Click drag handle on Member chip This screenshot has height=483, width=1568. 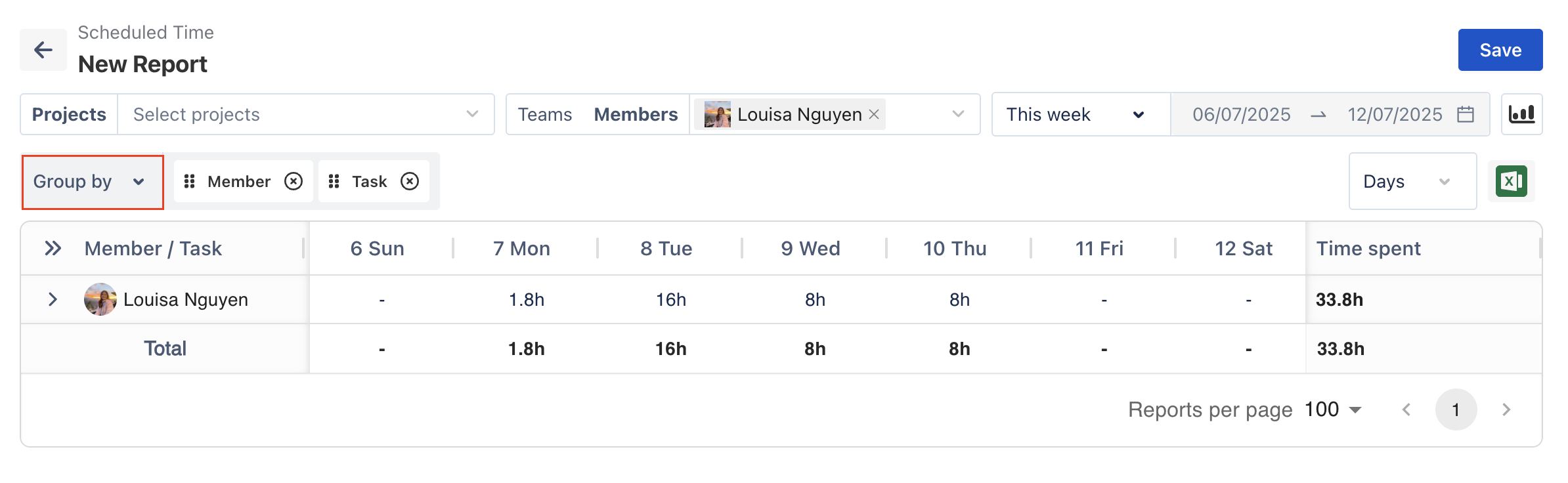[189, 181]
